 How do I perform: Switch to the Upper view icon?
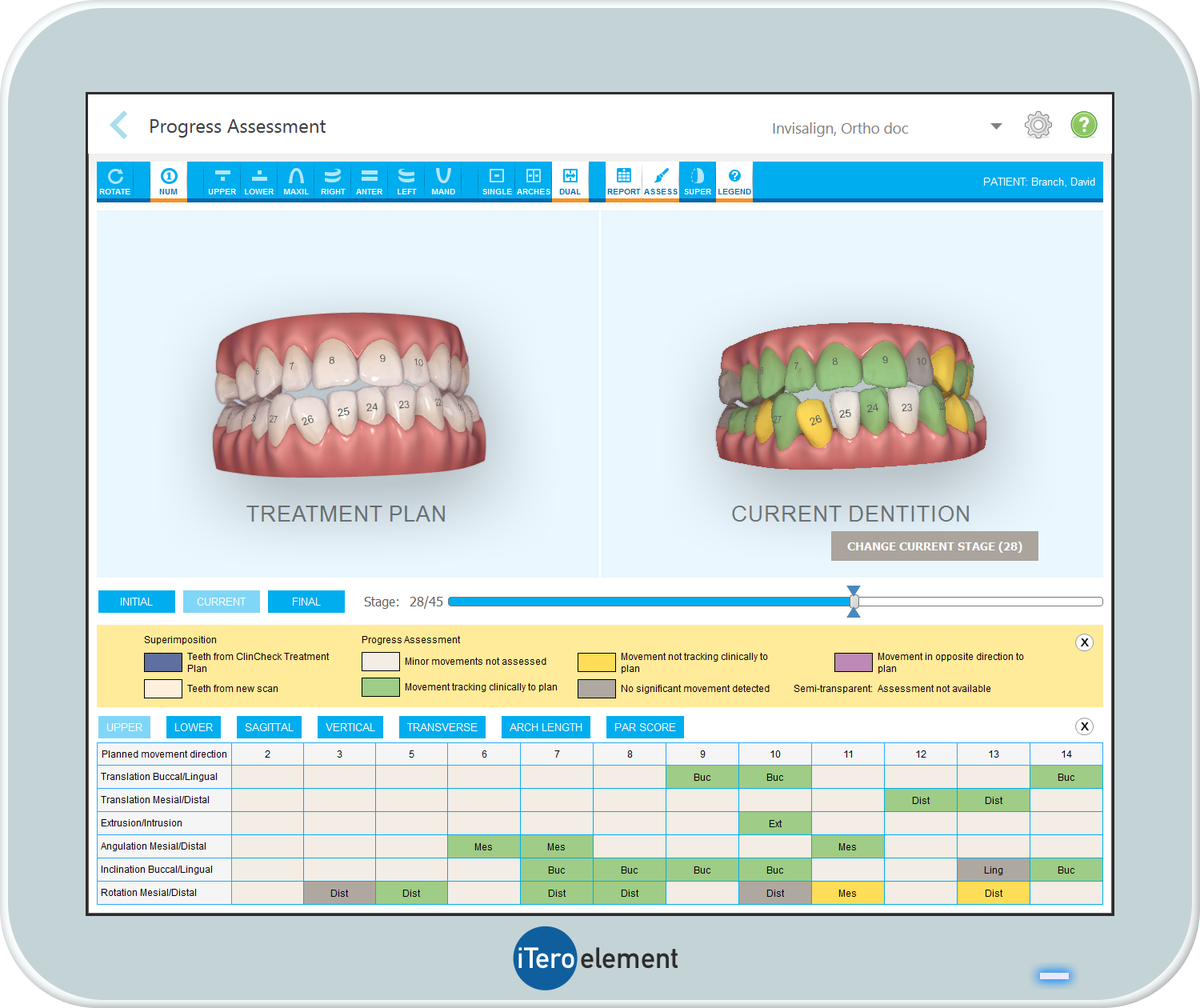click(222, 181)
